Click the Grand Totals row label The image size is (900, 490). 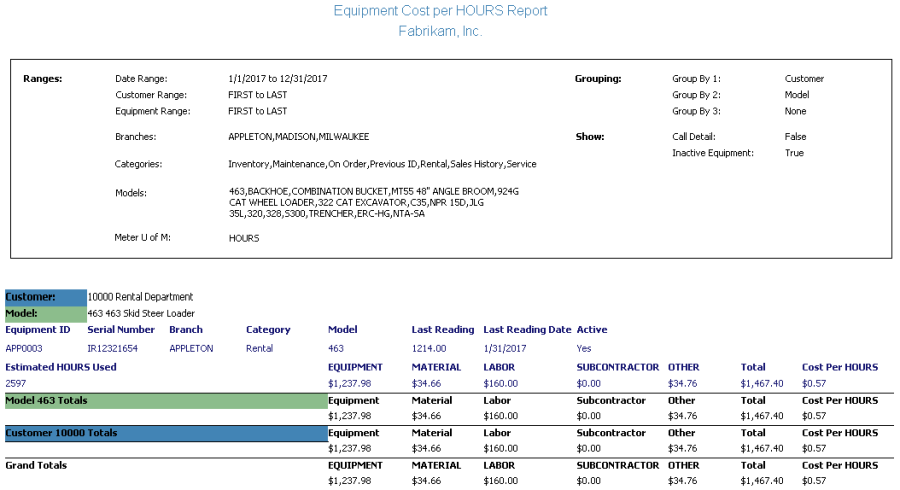(40, 465)
